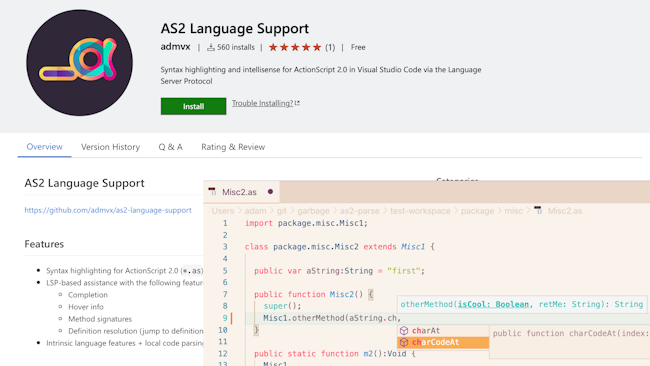650x366 pixels.
Task: Open the admvx publisher page
Action: click(x=175, y=47)
